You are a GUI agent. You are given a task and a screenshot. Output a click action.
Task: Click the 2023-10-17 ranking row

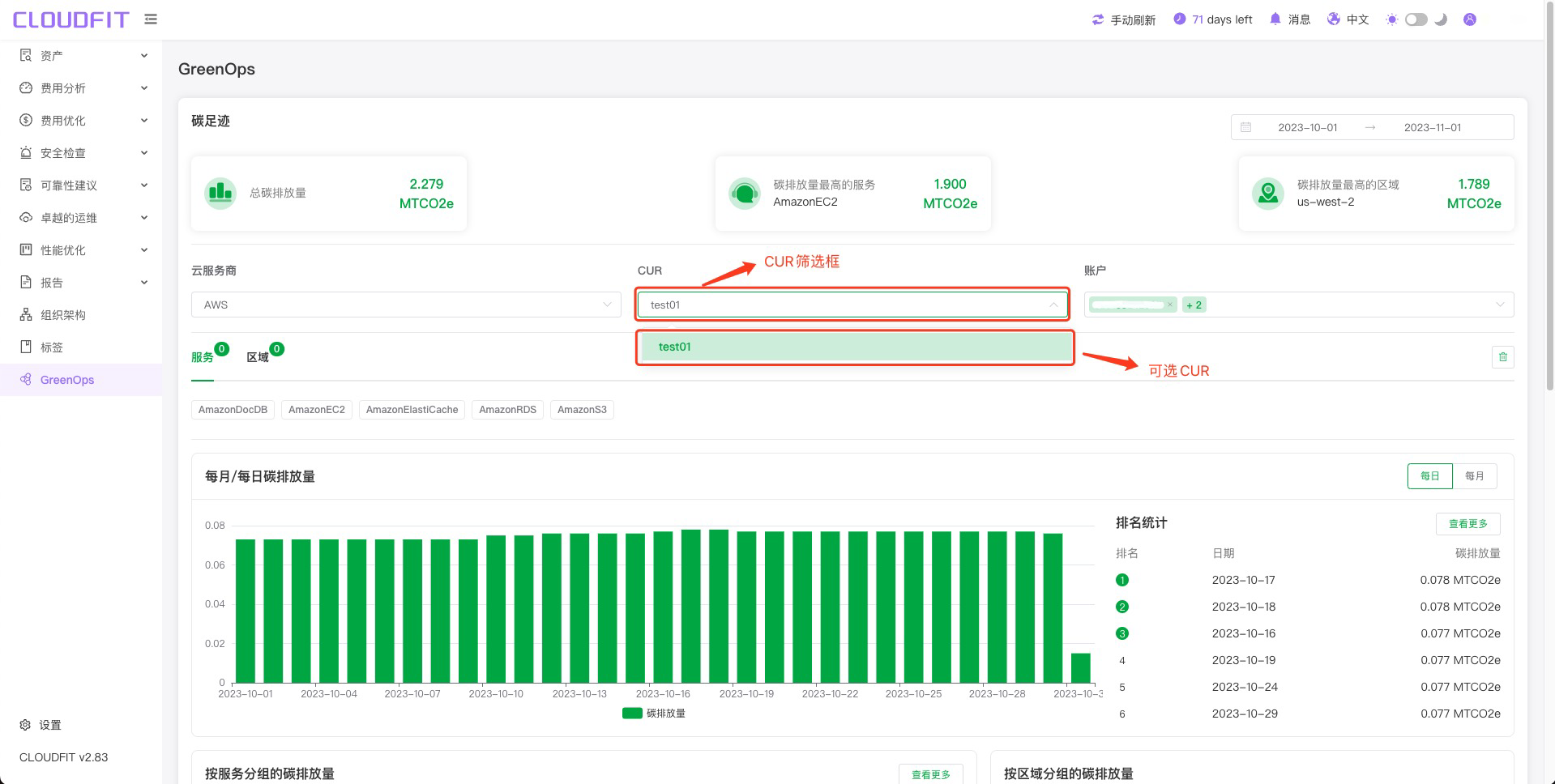1308,580
